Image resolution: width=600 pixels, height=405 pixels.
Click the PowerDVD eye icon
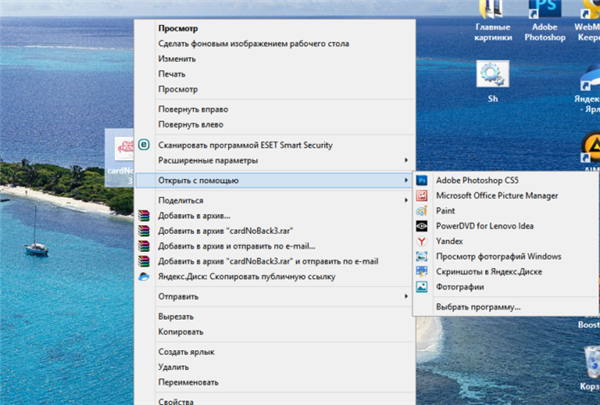[422, 226]
